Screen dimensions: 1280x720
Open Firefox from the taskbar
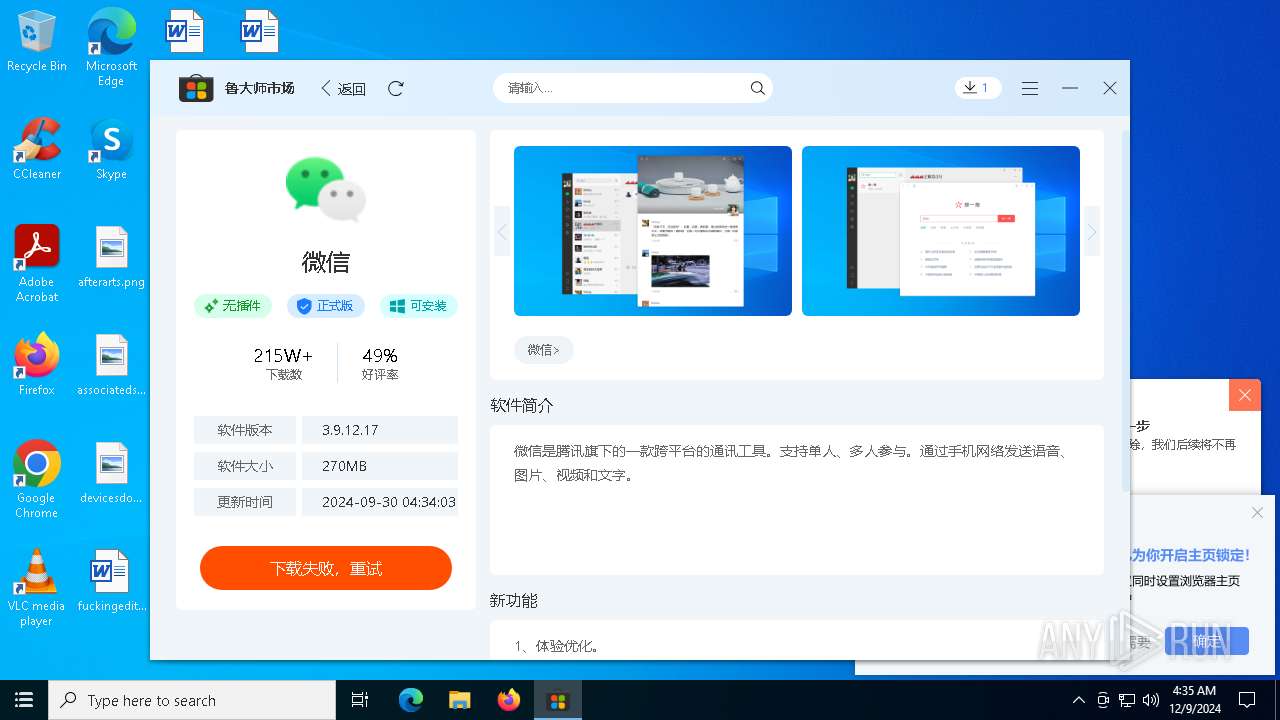click(x=509, y=700)
